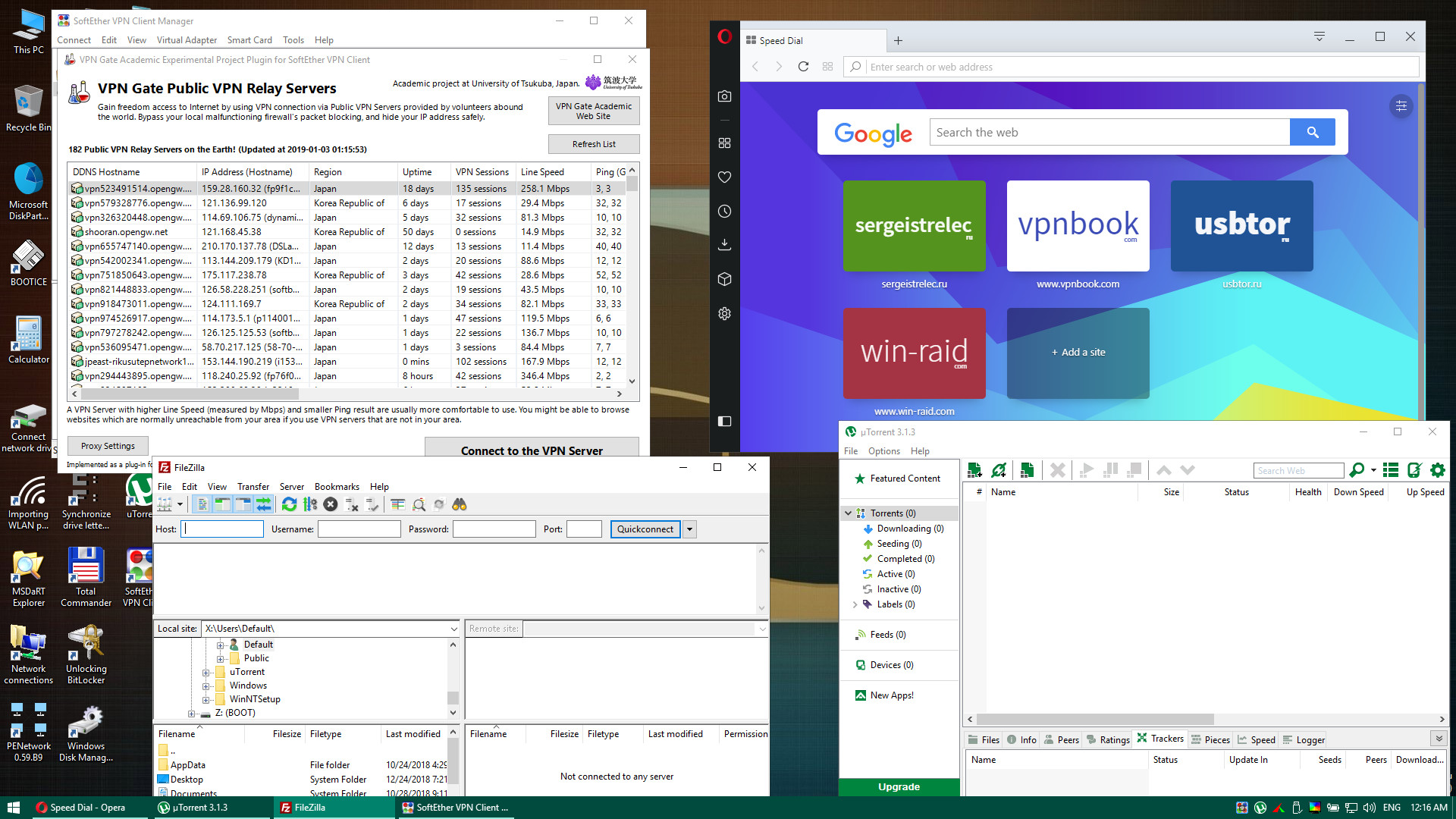Image resolution: width=1456 pixels, height=819 pixels.
Task: Collapse the Torrents section in uTorrent sidebar
Action: 848,513
